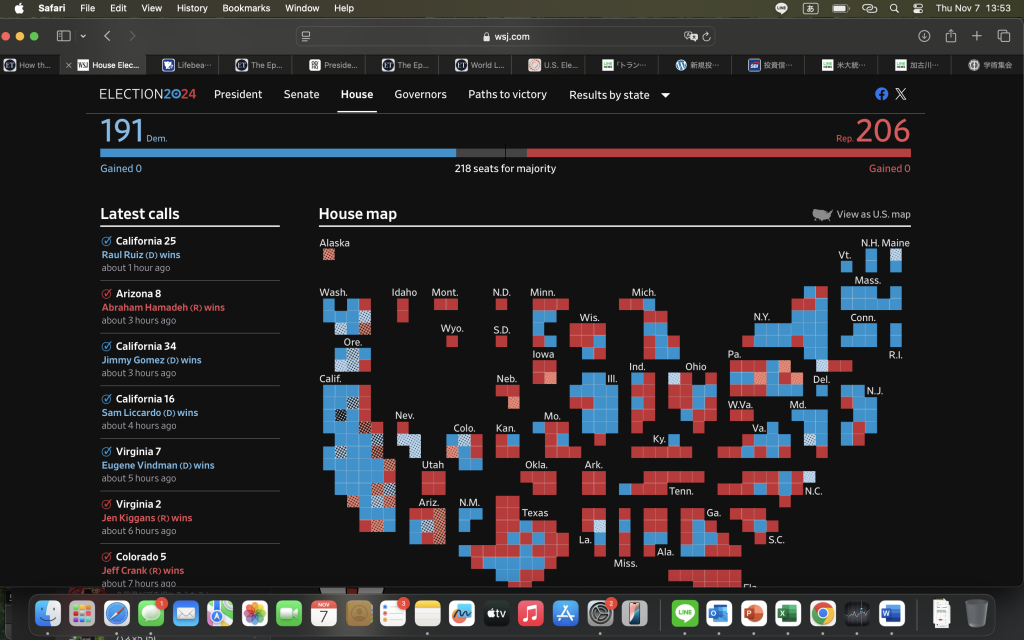Open the California 25 Raul Ruiz call
The width and height of the screenshot is (1024, 640).
tap(146, 241)
